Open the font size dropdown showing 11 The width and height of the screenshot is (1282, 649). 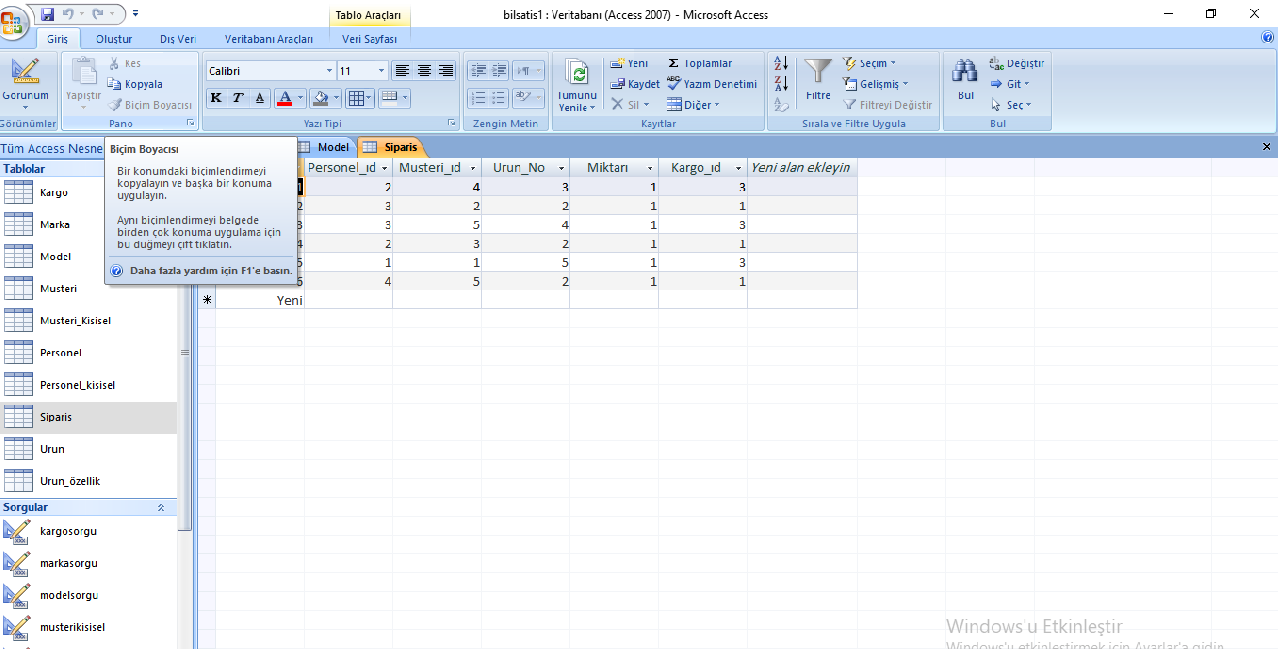(381, 71)
